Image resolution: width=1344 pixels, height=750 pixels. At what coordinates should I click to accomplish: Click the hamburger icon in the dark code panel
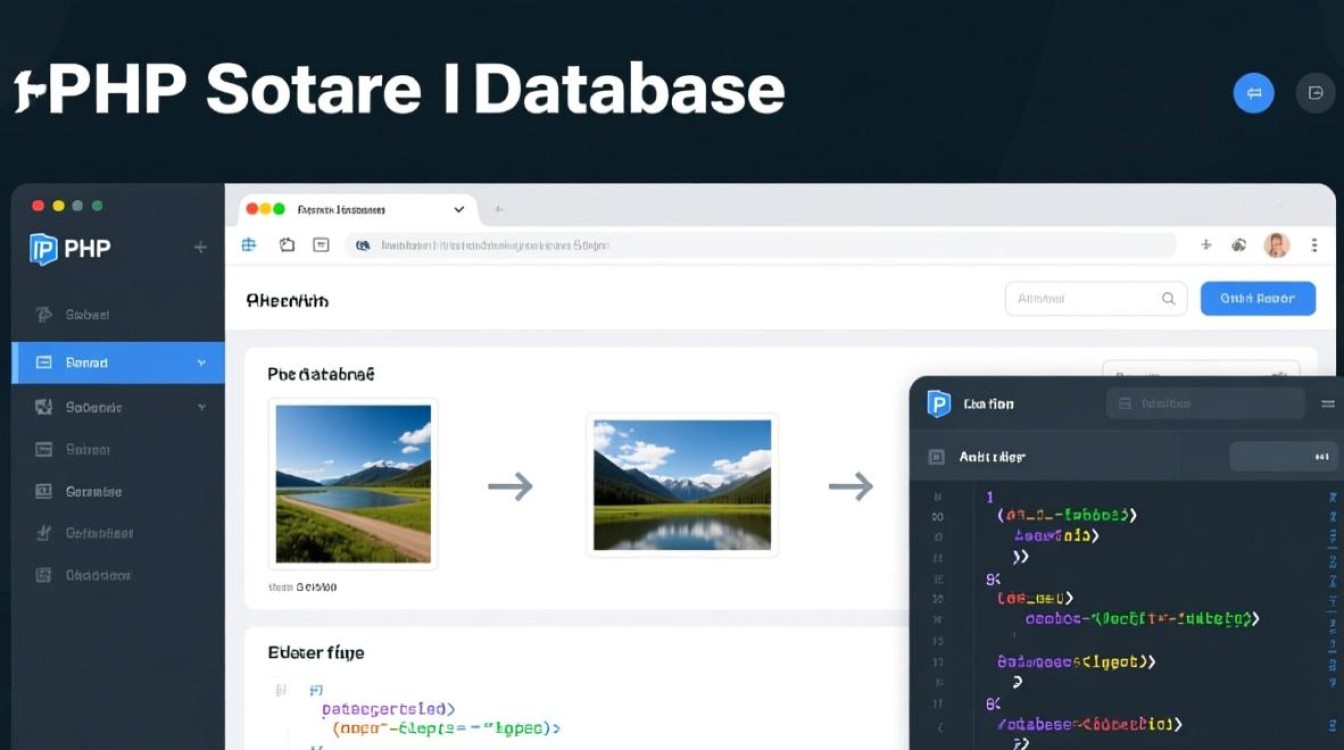[x=1327, y=404]
